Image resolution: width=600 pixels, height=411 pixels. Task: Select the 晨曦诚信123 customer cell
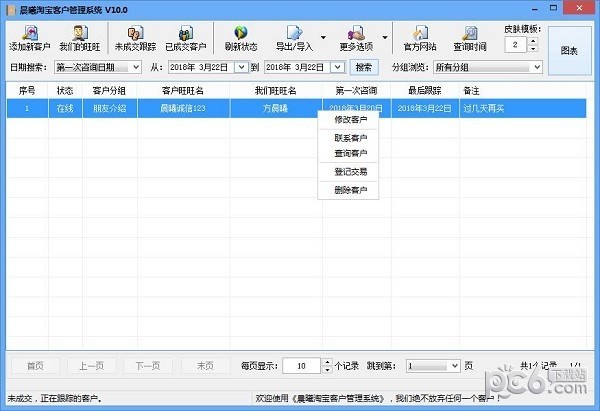[x=183, y=108]
